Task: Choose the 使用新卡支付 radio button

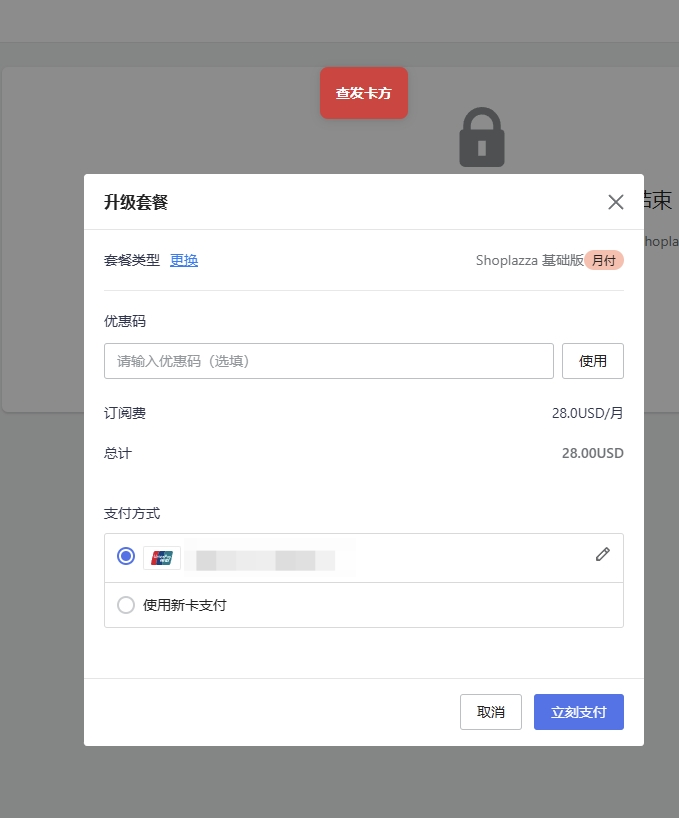Action: point(126,605)
